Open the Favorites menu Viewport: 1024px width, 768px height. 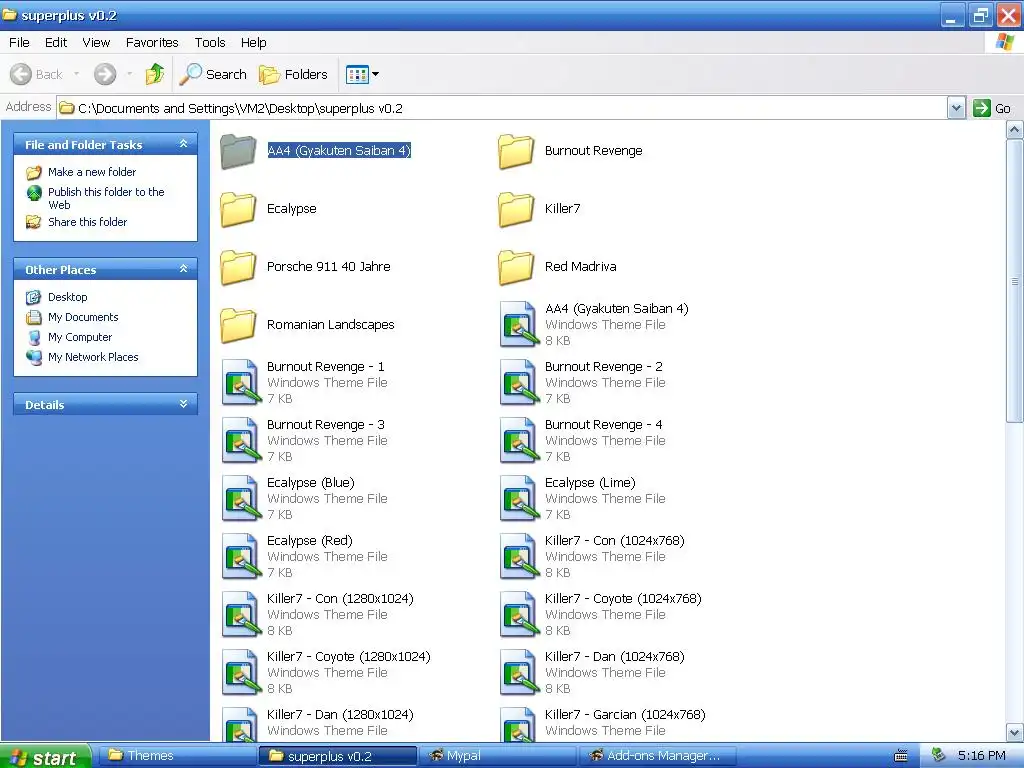(152, 42)
